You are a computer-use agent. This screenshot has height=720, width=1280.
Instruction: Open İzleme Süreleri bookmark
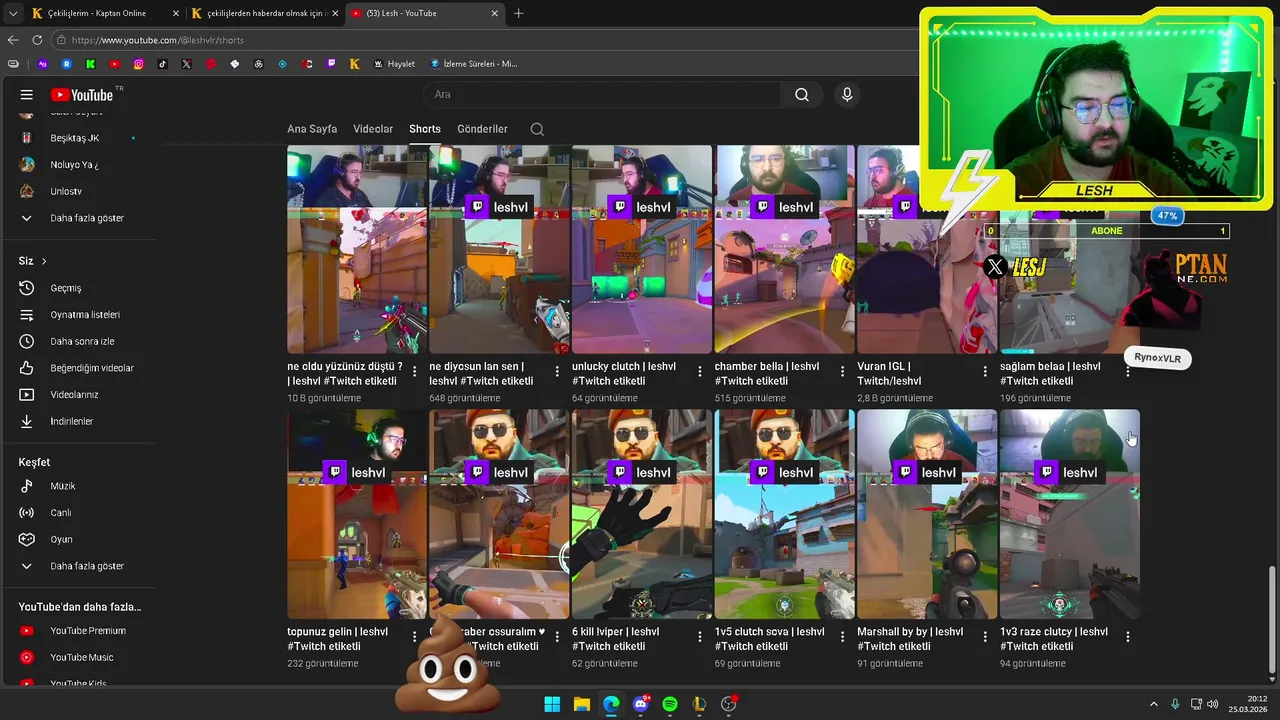[473, 64]
